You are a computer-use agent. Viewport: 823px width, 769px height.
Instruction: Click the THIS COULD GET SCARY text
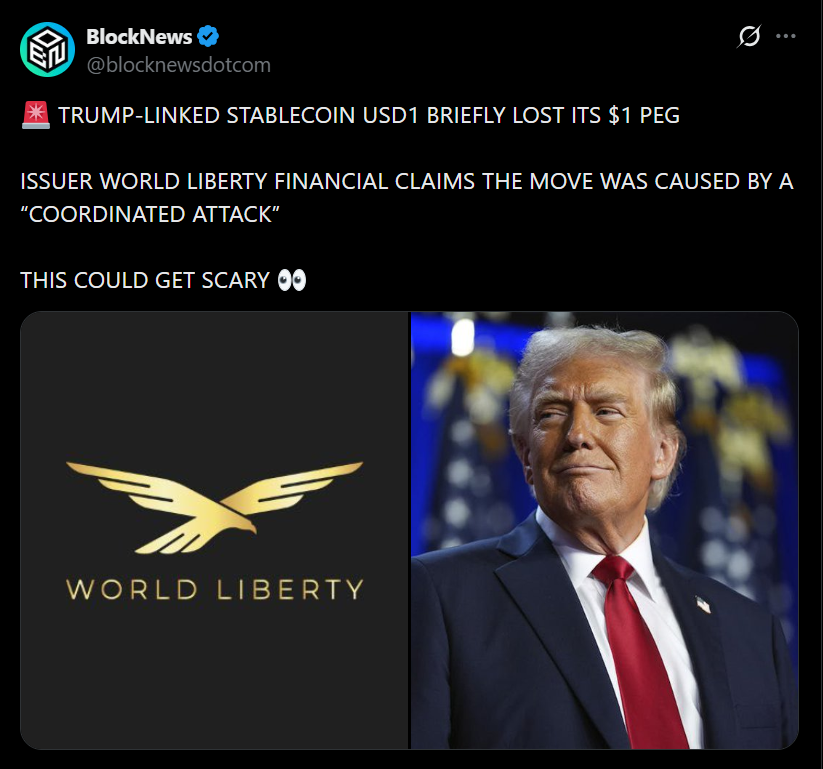pyautogui.click(x=145, y=280)
